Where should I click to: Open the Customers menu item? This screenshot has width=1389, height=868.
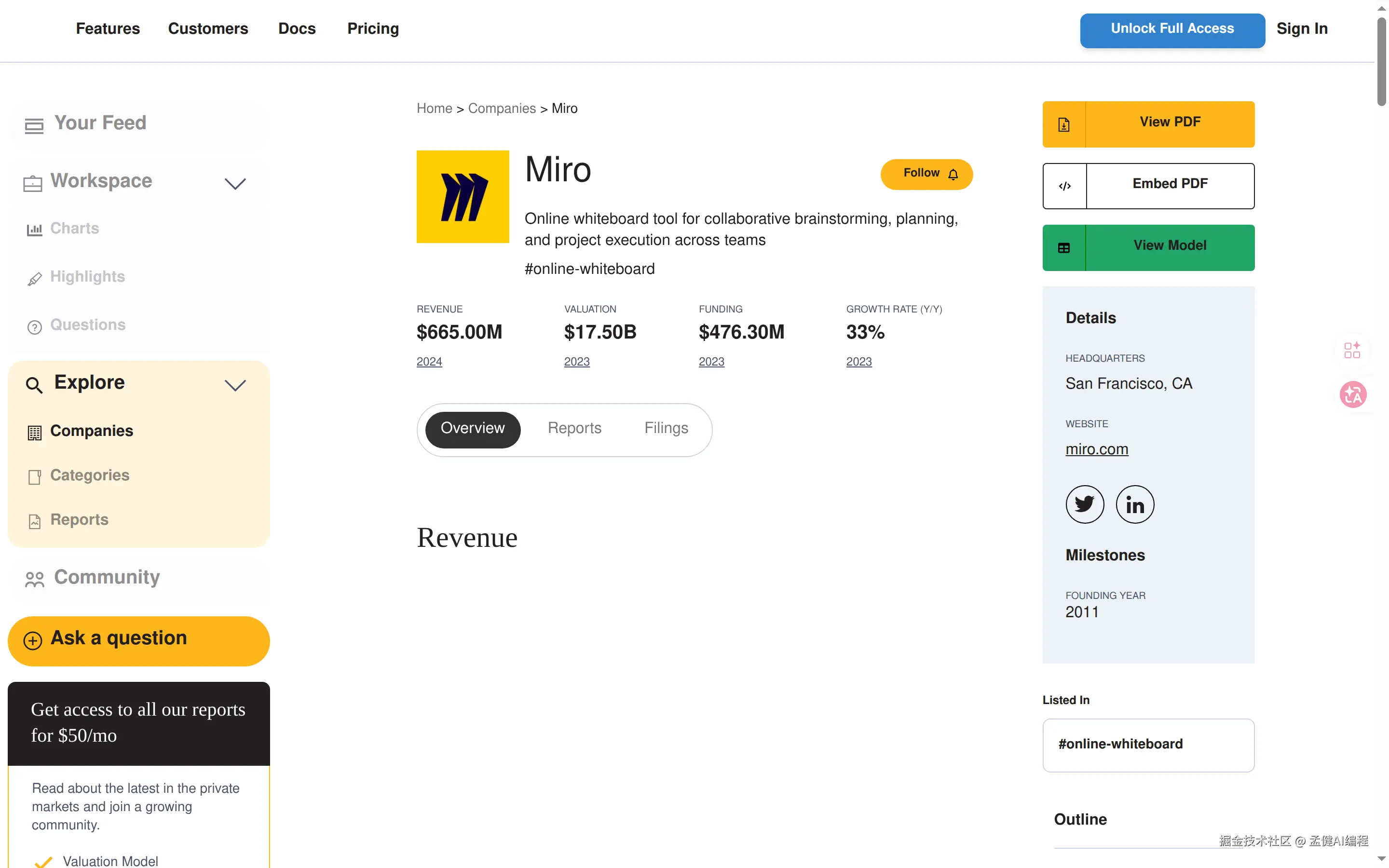208,29
